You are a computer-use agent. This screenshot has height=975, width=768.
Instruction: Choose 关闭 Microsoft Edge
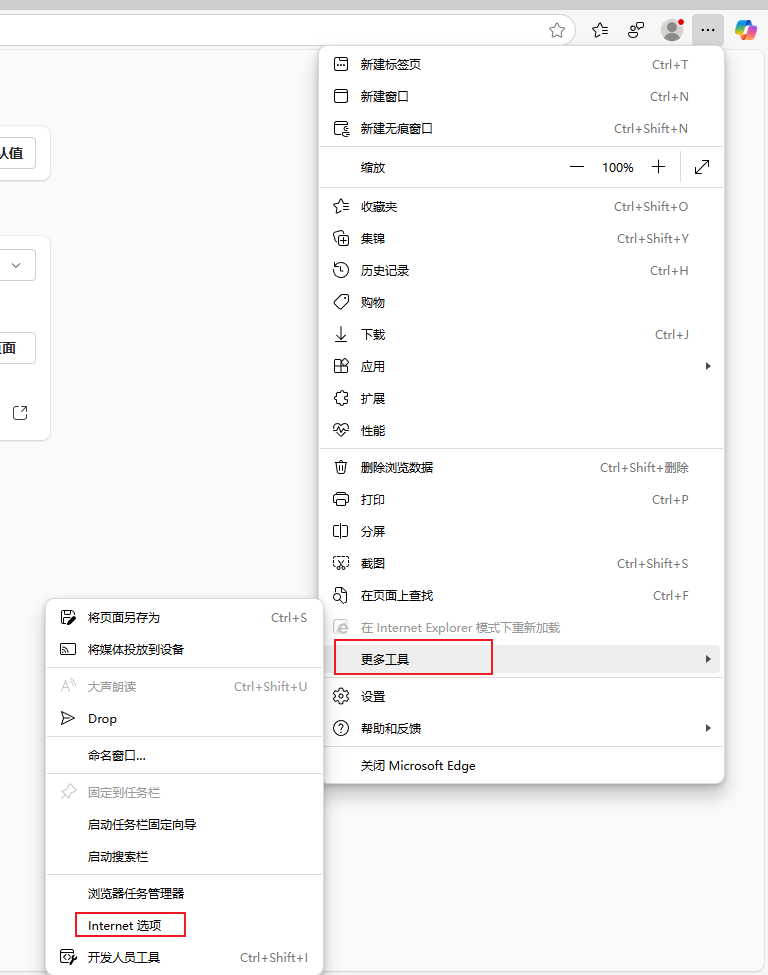521,765
